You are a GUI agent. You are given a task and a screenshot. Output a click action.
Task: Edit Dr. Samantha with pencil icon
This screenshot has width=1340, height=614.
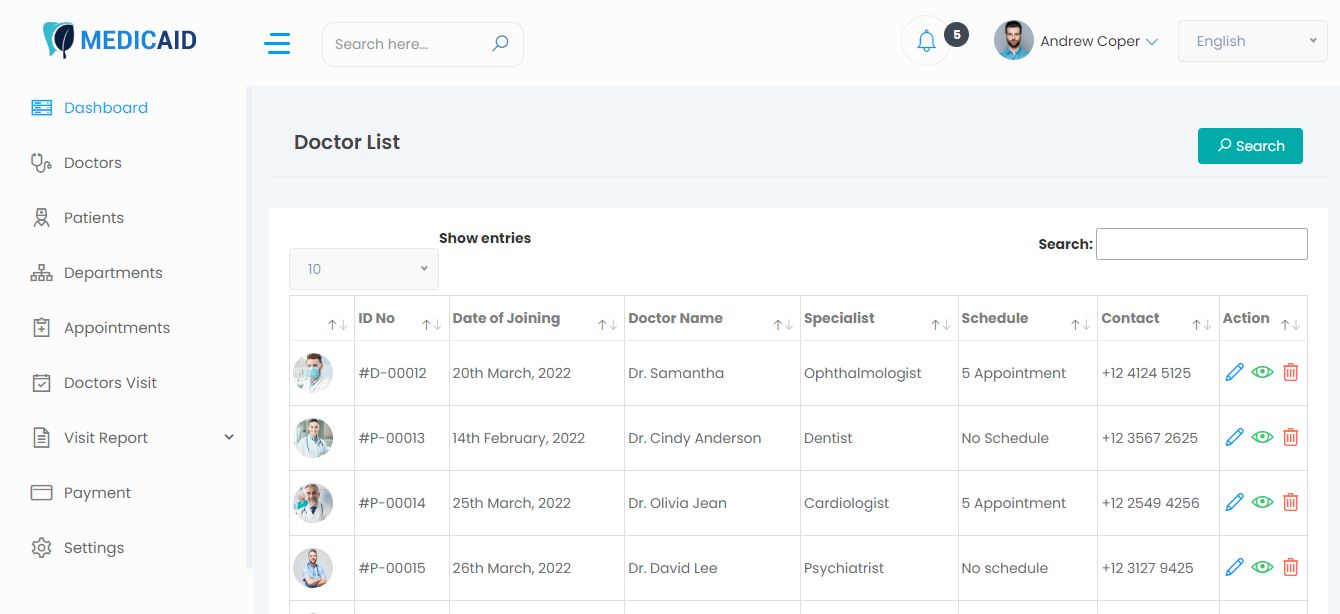1234,372
